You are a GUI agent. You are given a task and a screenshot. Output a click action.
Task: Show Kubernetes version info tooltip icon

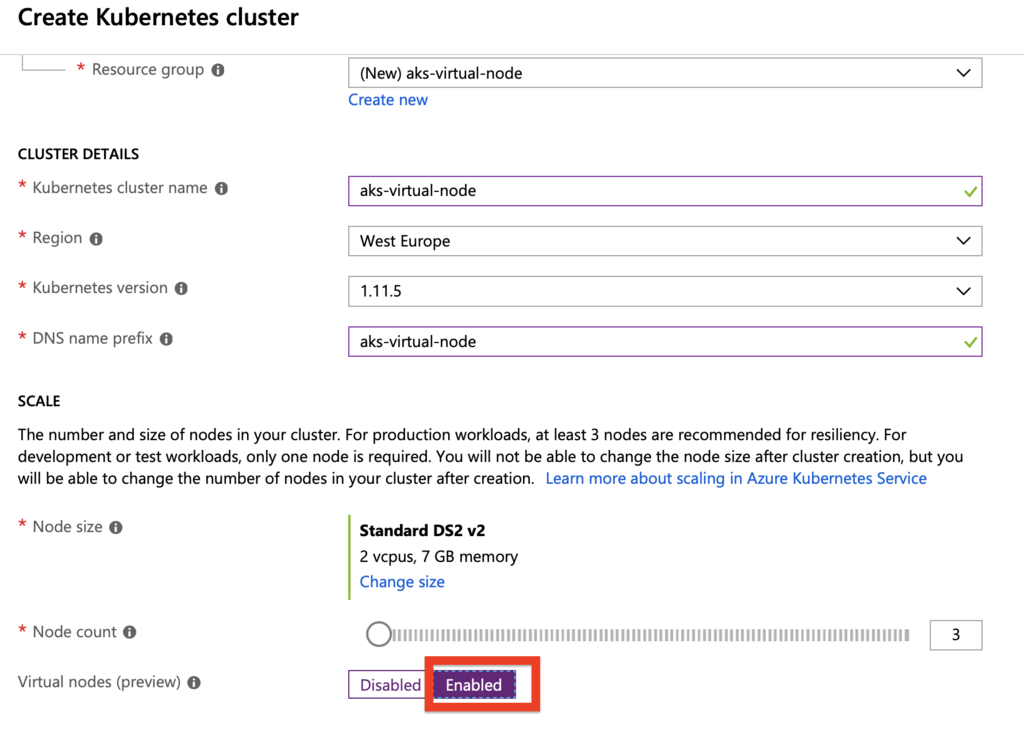pos(181,289)
